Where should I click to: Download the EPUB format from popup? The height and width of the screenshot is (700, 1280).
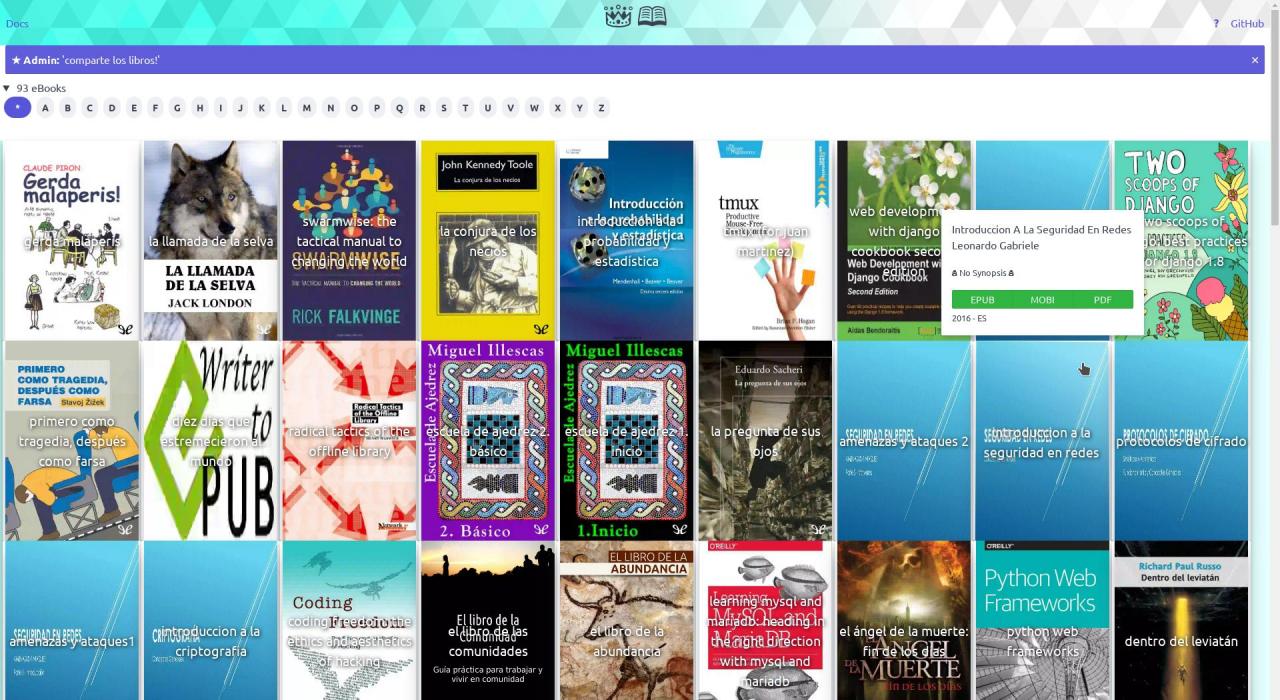pos(982,300)
